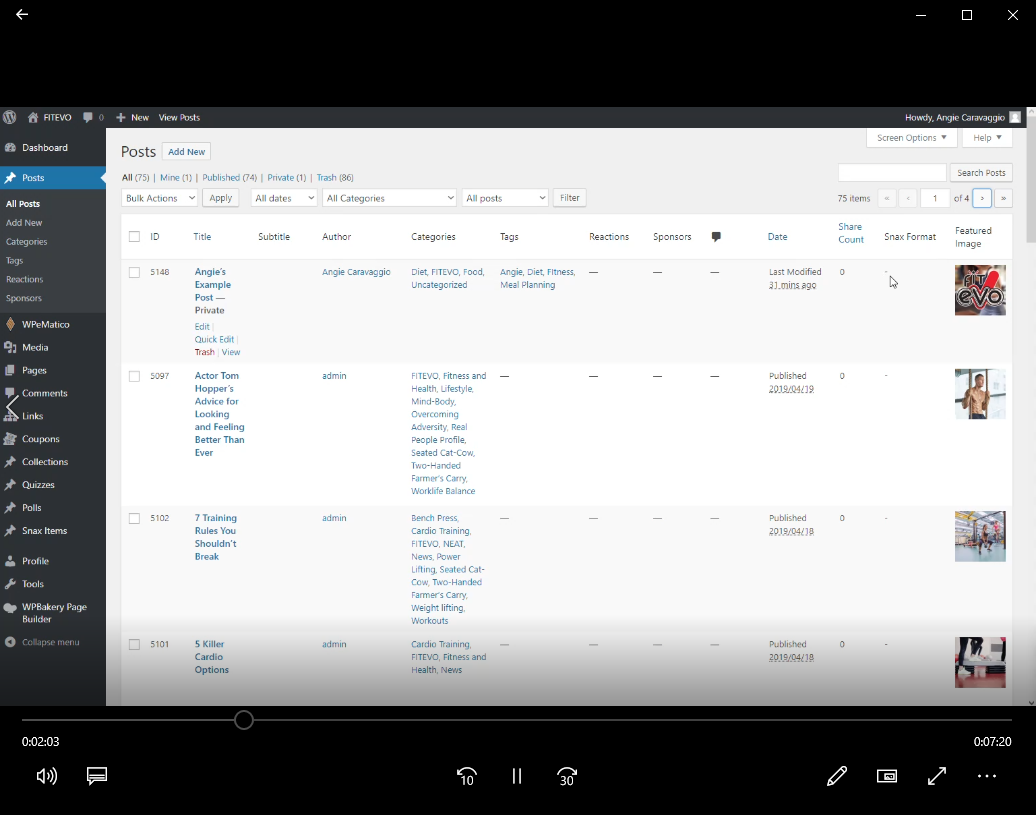Skip forward 30 seconds
The width and height of the screenshot is (1036, 815).
[567, 776]
